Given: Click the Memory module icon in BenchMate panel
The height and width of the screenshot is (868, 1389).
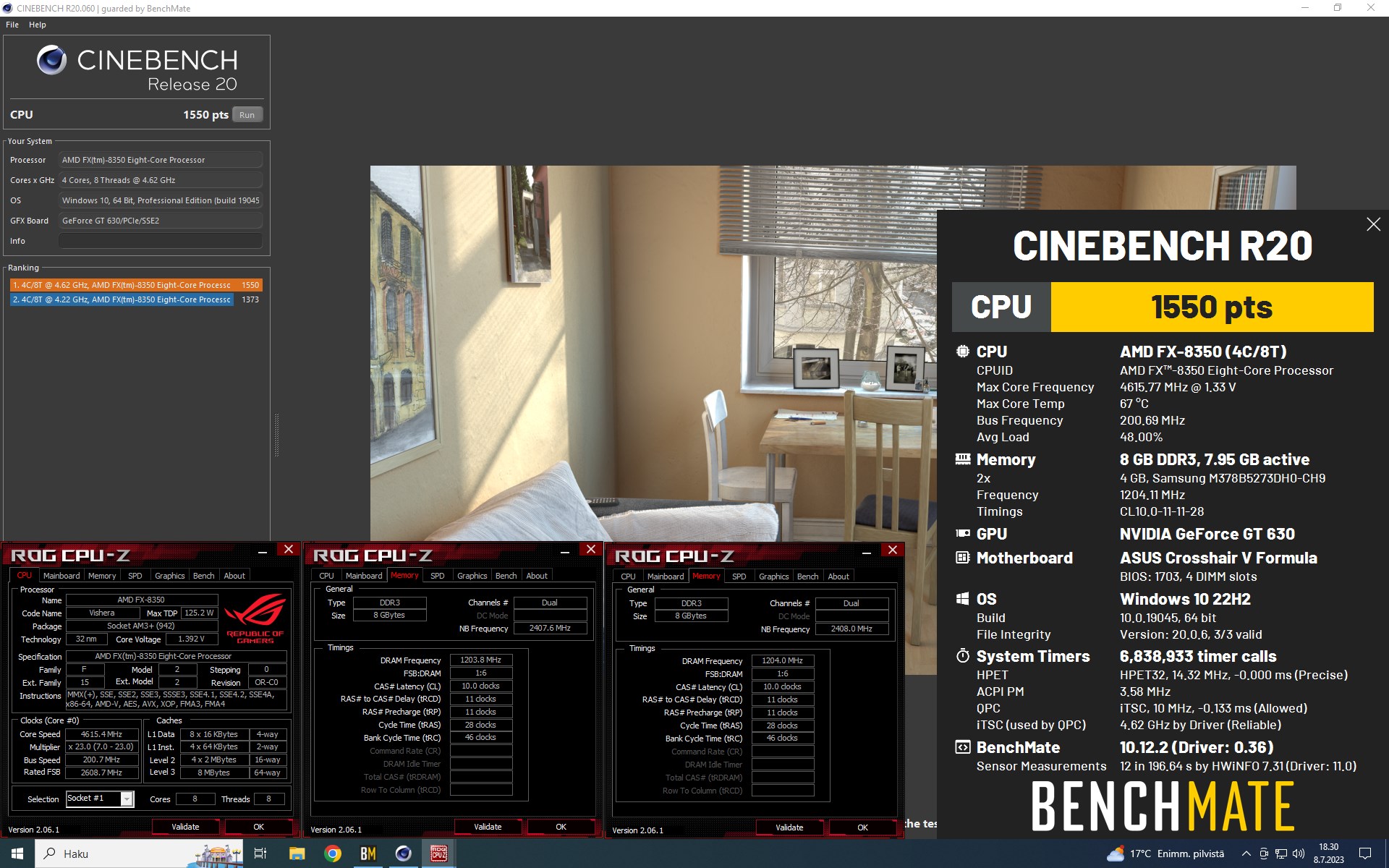Looking at the screenshot, I should point(963,459).
